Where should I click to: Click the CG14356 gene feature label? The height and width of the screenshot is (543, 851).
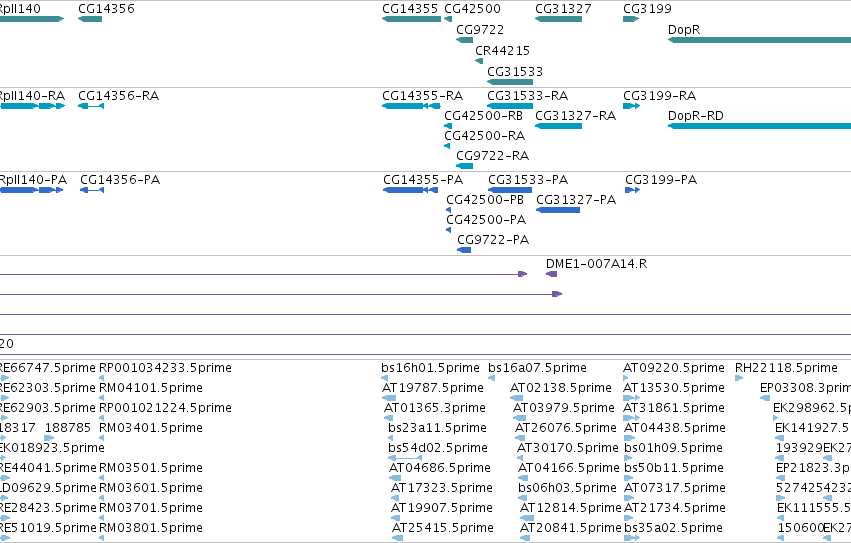[x=106, y=9]
